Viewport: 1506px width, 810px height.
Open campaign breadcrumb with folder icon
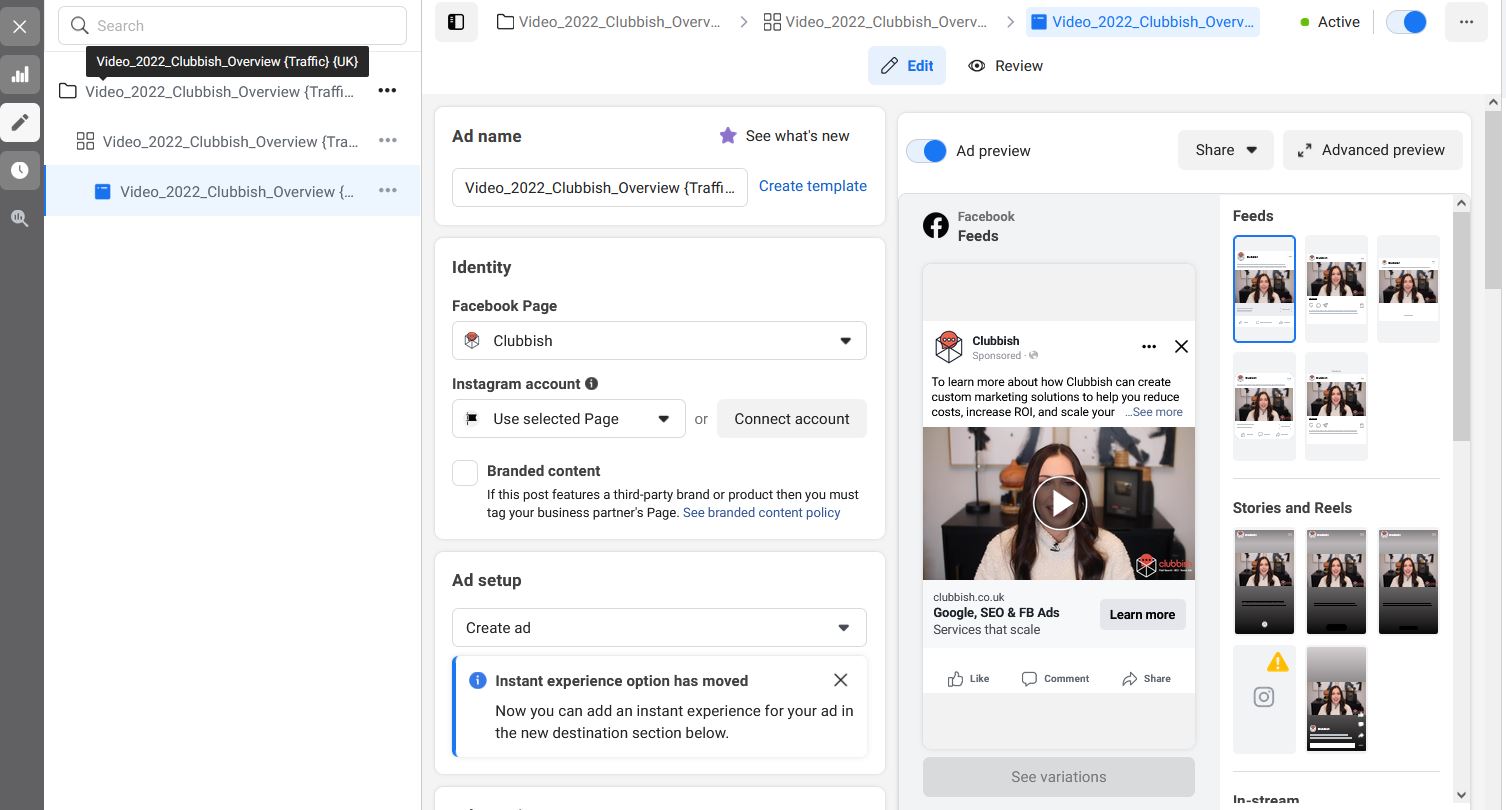tap(609, 22)
